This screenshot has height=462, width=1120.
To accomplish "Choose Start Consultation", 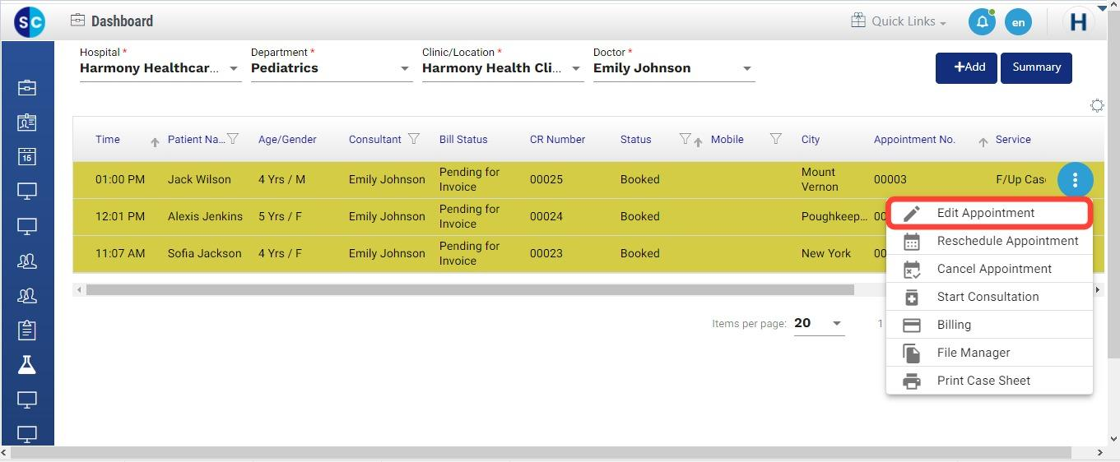I will coord(988,296).
